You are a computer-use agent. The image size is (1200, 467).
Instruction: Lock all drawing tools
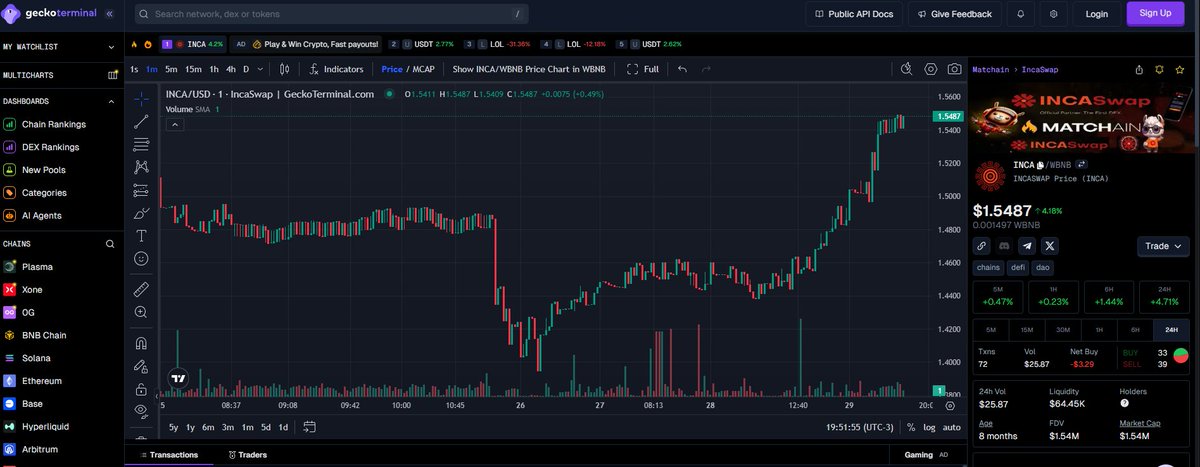(x=141, y=389)
